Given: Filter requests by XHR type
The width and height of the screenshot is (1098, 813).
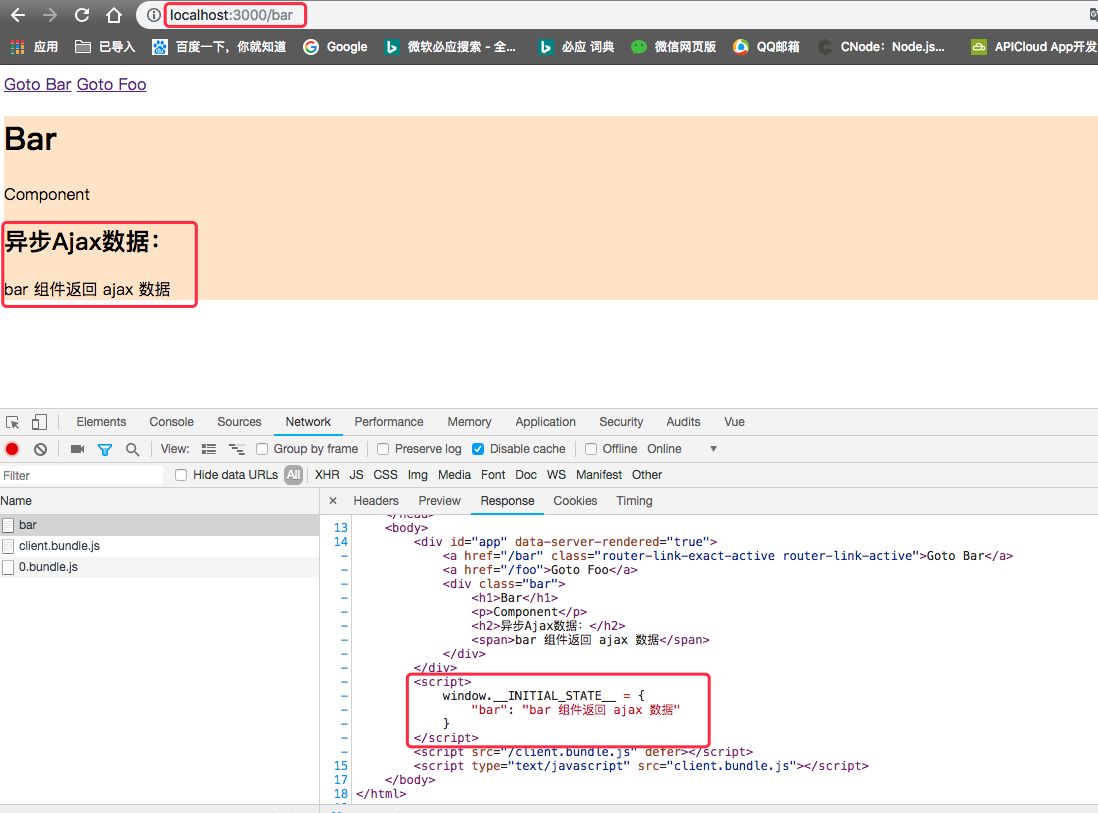Looking at the screenshot, I should 327,475.
